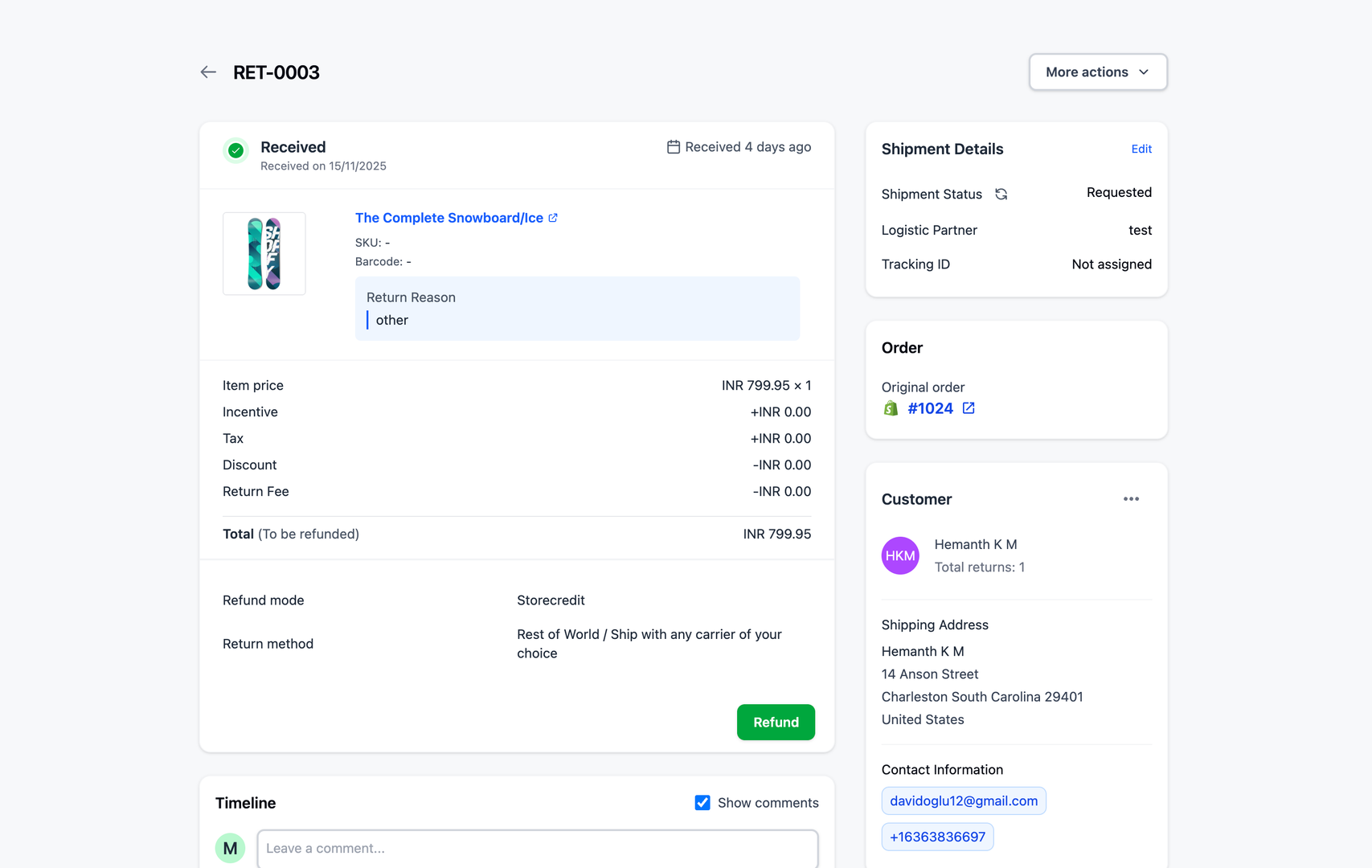Click the green Received status checkmark
1372x868 pixels.
point(235,150)
